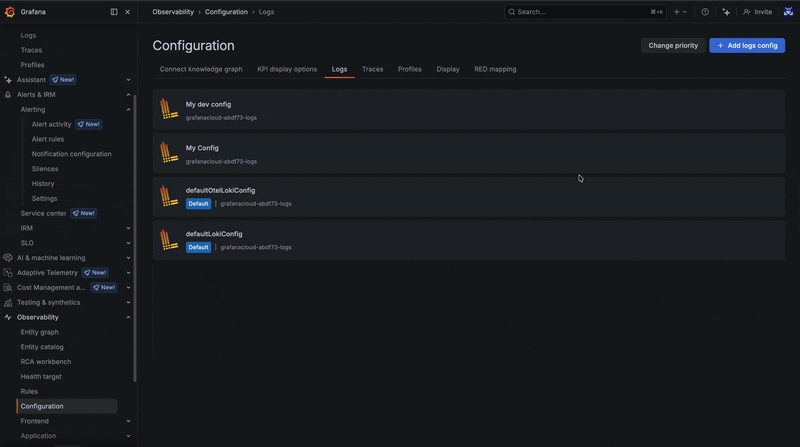Click the Loki icon for defaultOtelLokiConfig
Image resolution: width=800 pixels, height=447 pixels.
pyautogui.click(x=169, y=196)
